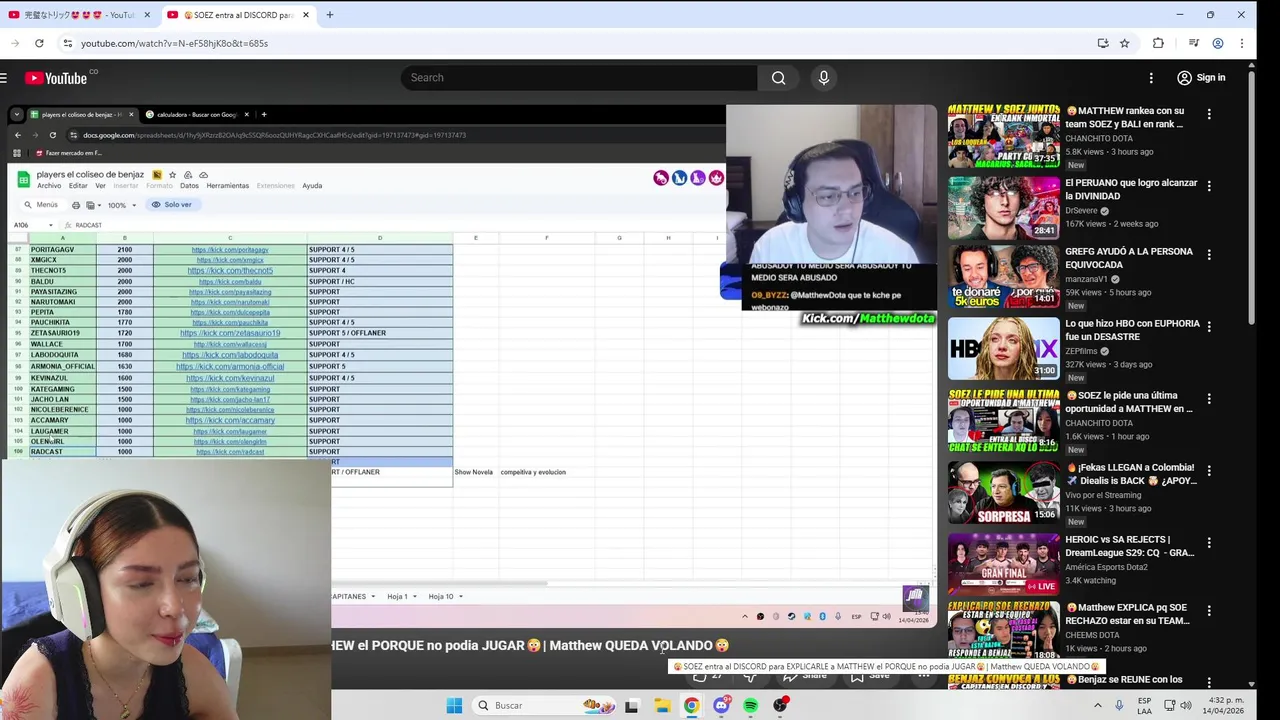Open the GRAN FINAL live thumbnail

coord(1003,564)
